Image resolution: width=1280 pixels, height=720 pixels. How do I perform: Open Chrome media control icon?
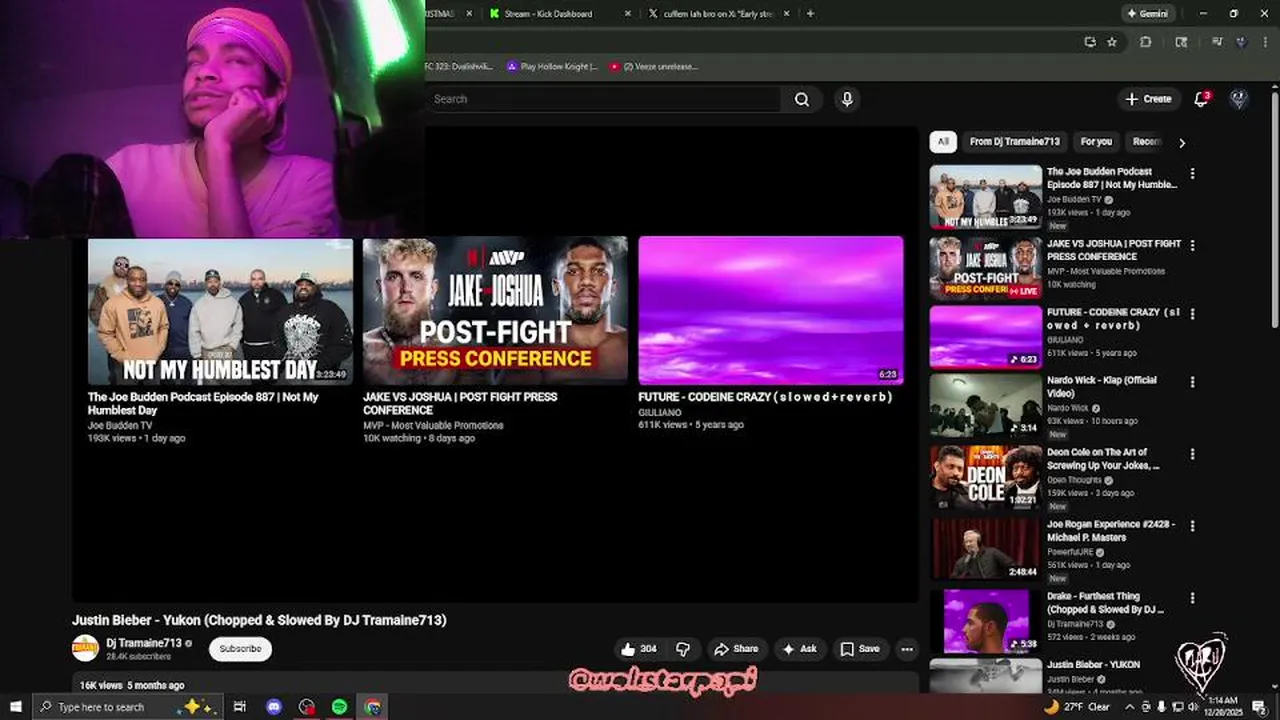click(1216, 42)
